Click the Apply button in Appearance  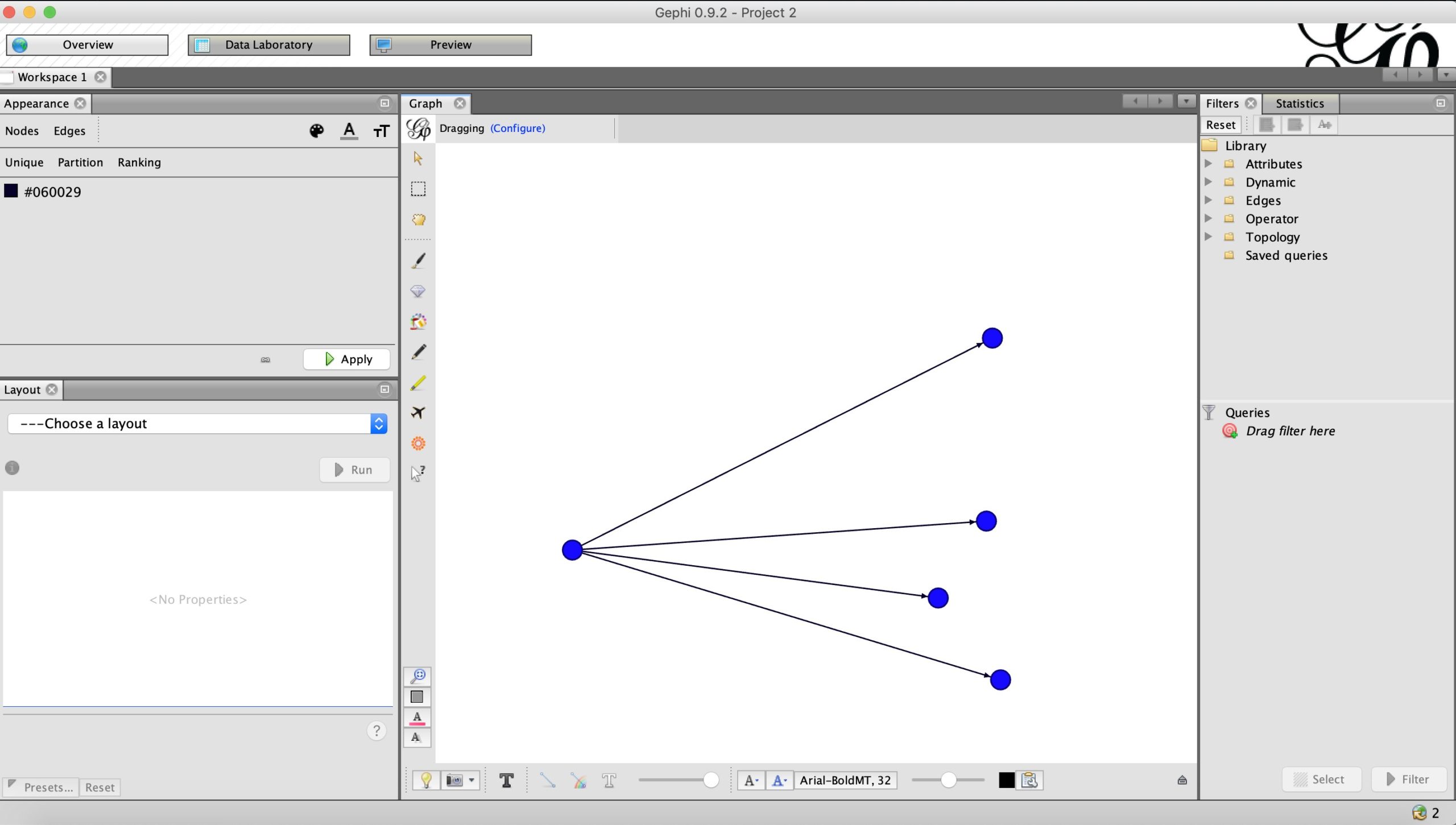coord(347,359)
